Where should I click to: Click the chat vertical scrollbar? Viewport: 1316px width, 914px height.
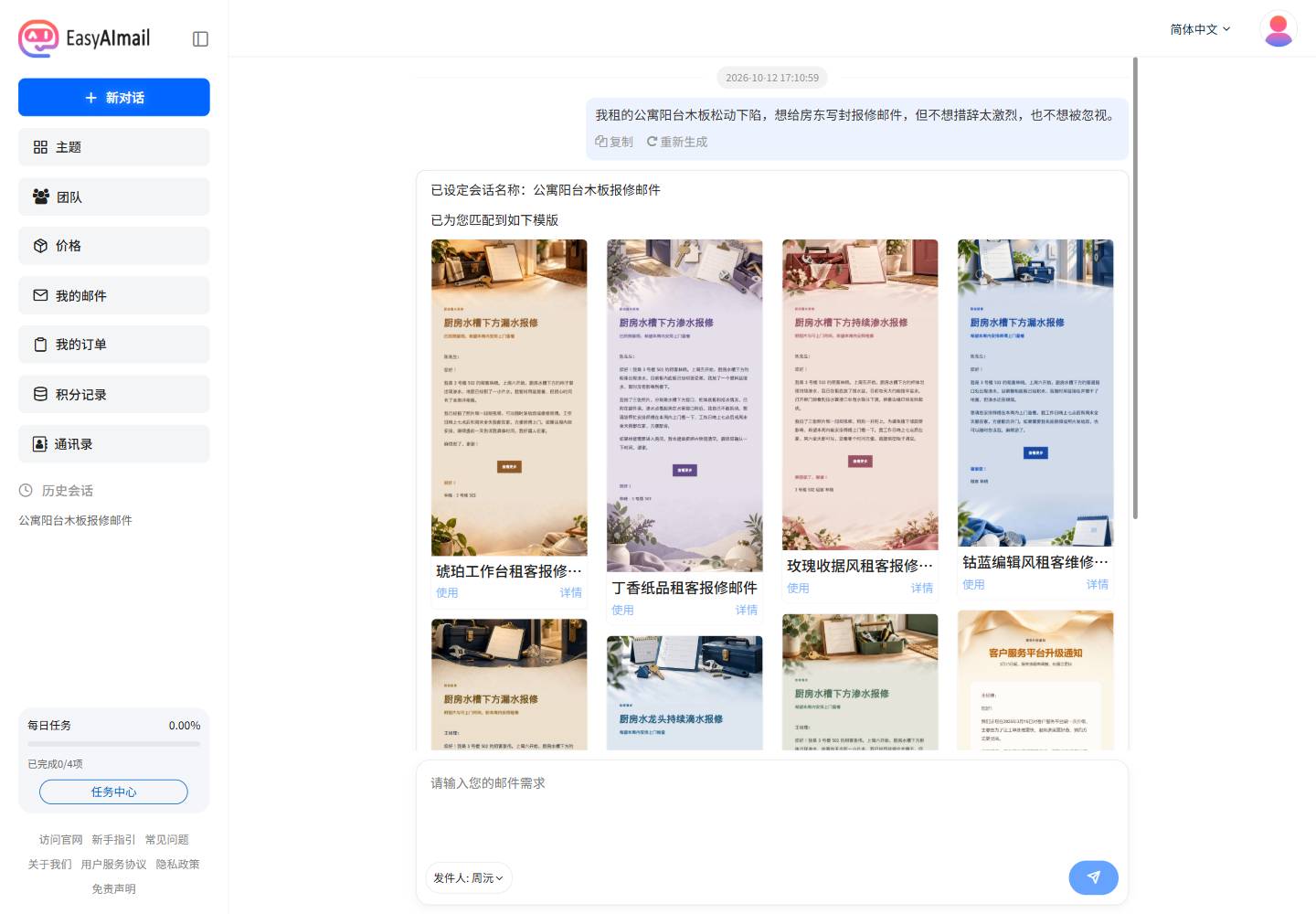1135,289
